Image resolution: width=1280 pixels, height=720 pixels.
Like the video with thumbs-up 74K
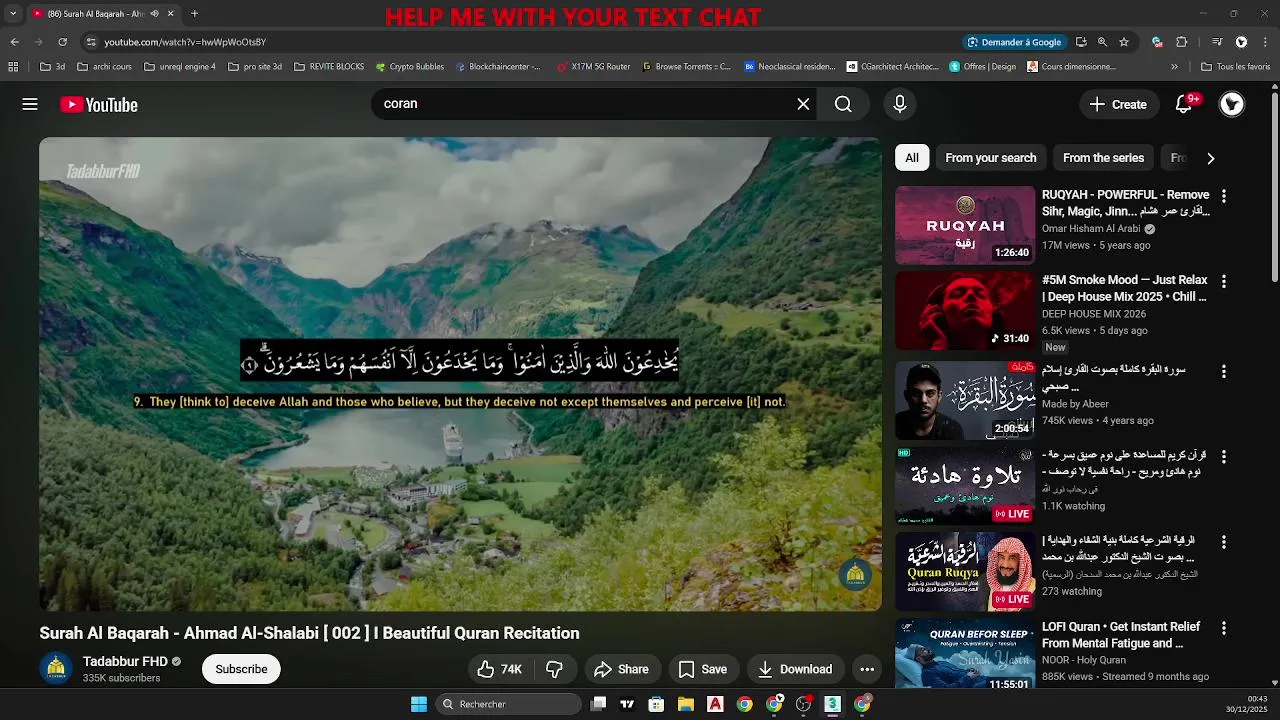500,669
